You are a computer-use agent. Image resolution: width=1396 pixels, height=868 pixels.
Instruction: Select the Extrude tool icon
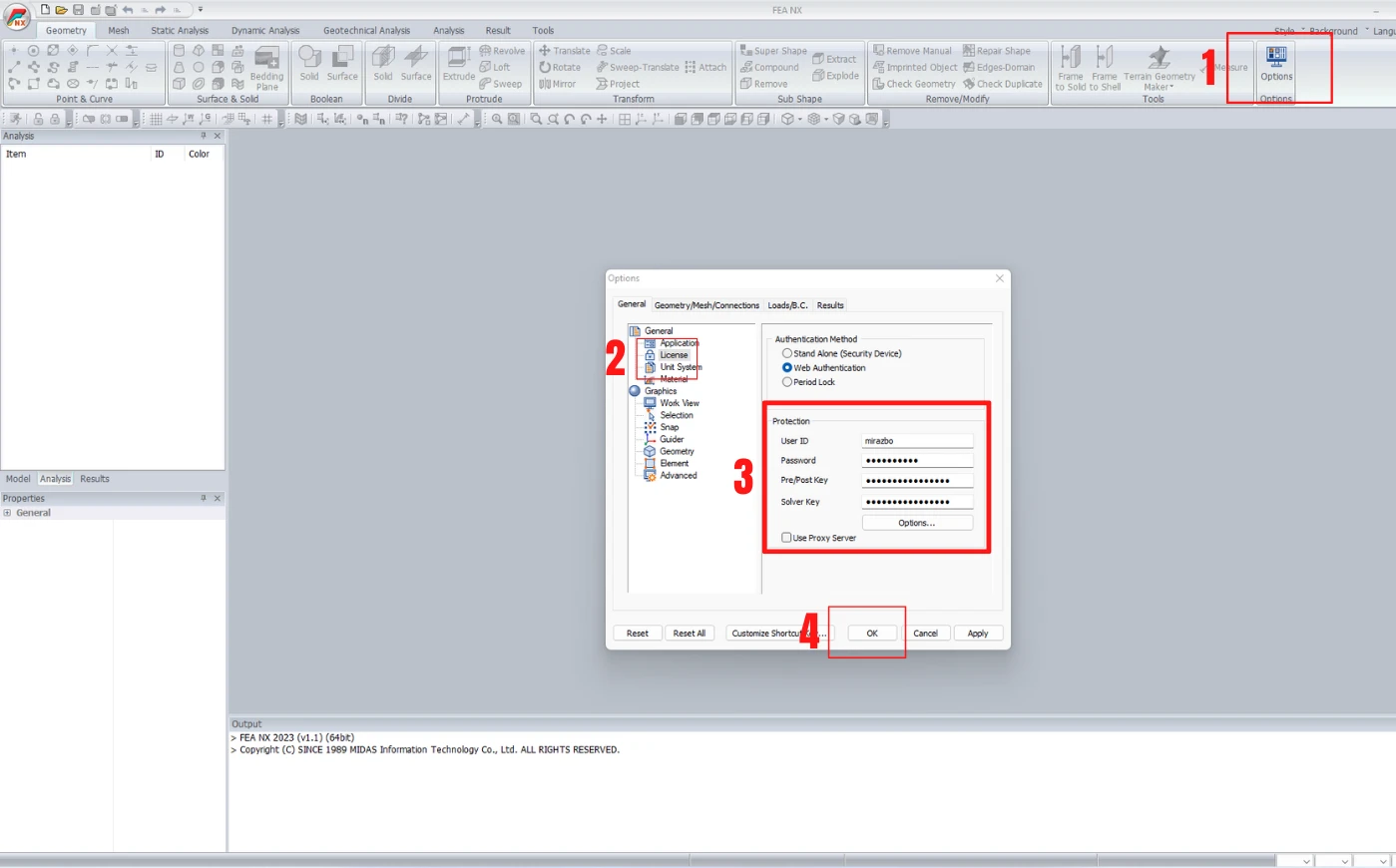tap(459, 64)
